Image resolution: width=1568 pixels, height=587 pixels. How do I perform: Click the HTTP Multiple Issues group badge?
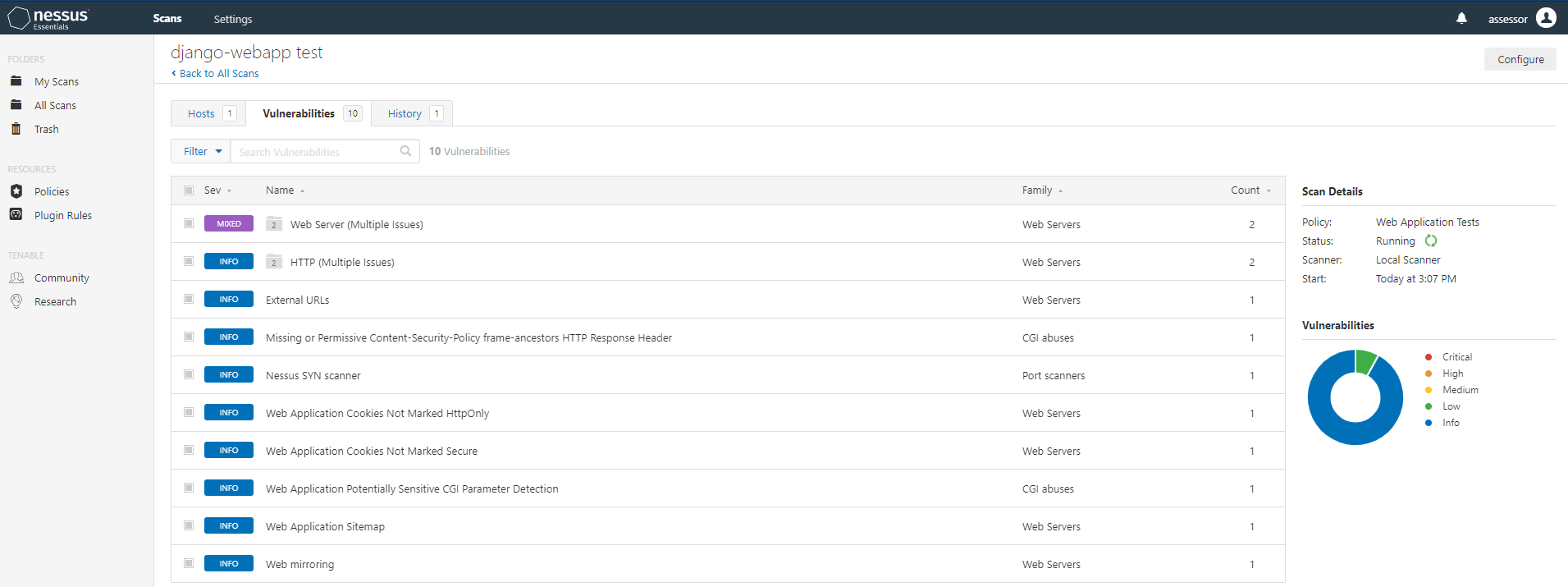coord(274,262)
